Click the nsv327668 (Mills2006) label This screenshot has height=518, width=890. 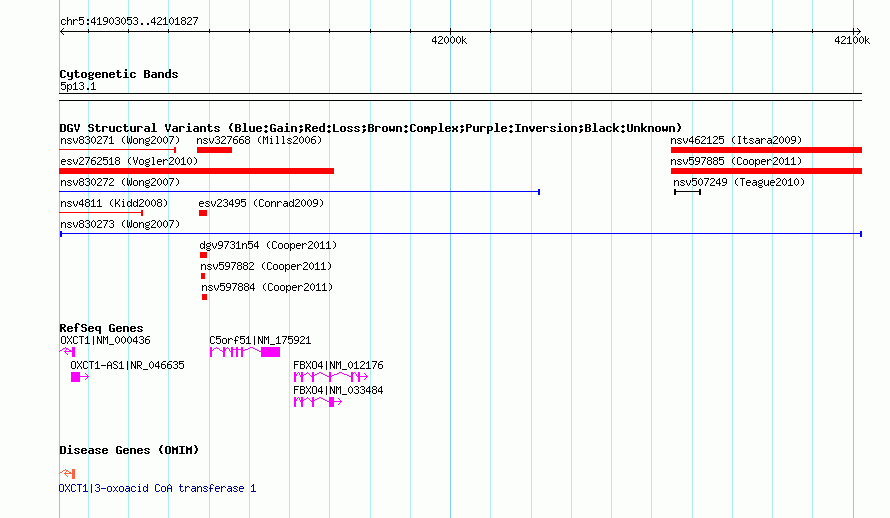(259, 140)
